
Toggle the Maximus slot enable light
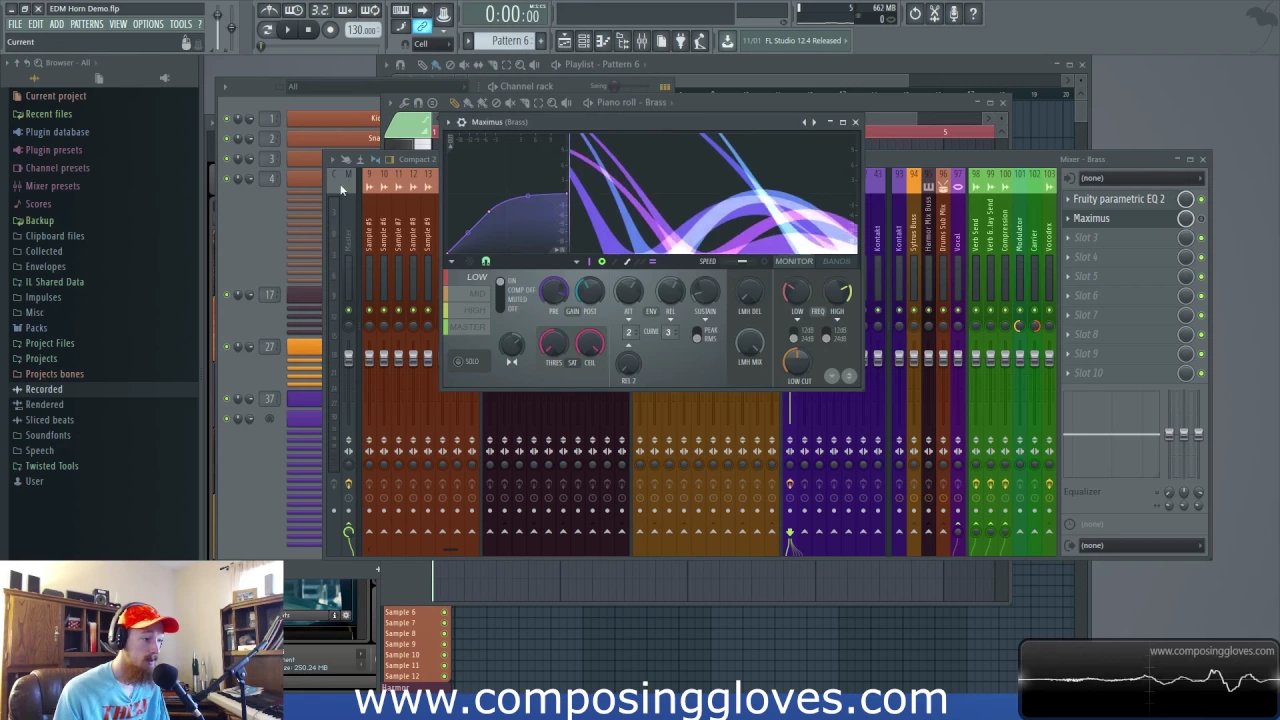1201,218
